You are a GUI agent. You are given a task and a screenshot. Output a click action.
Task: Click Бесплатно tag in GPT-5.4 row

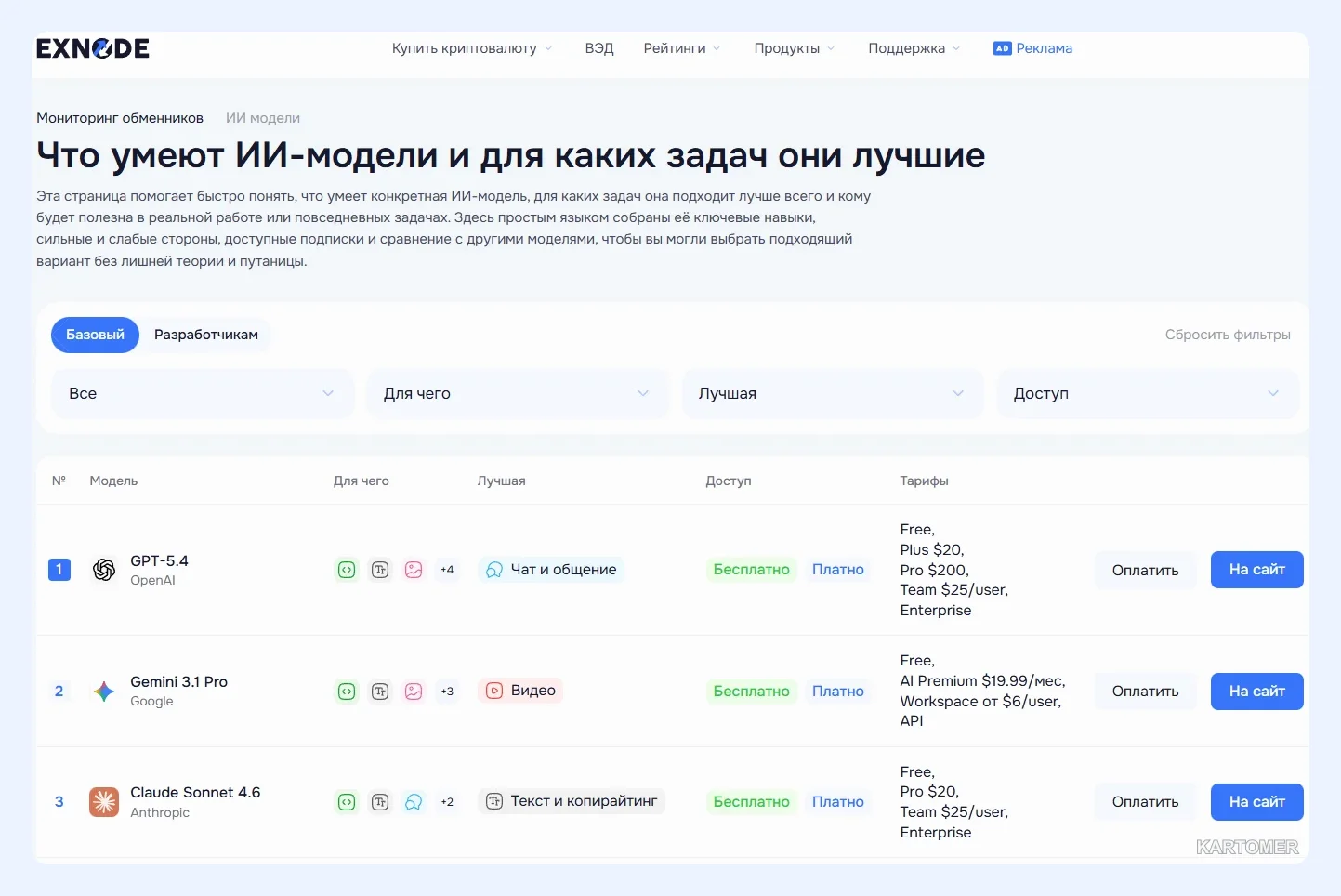(751, 570)
